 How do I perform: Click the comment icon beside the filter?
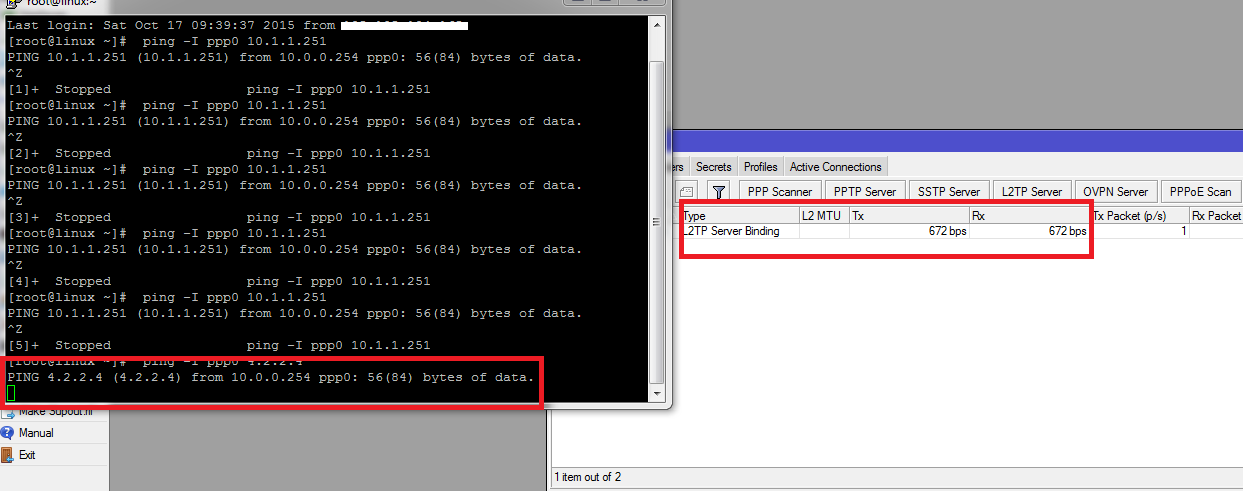tap(687, 192)
